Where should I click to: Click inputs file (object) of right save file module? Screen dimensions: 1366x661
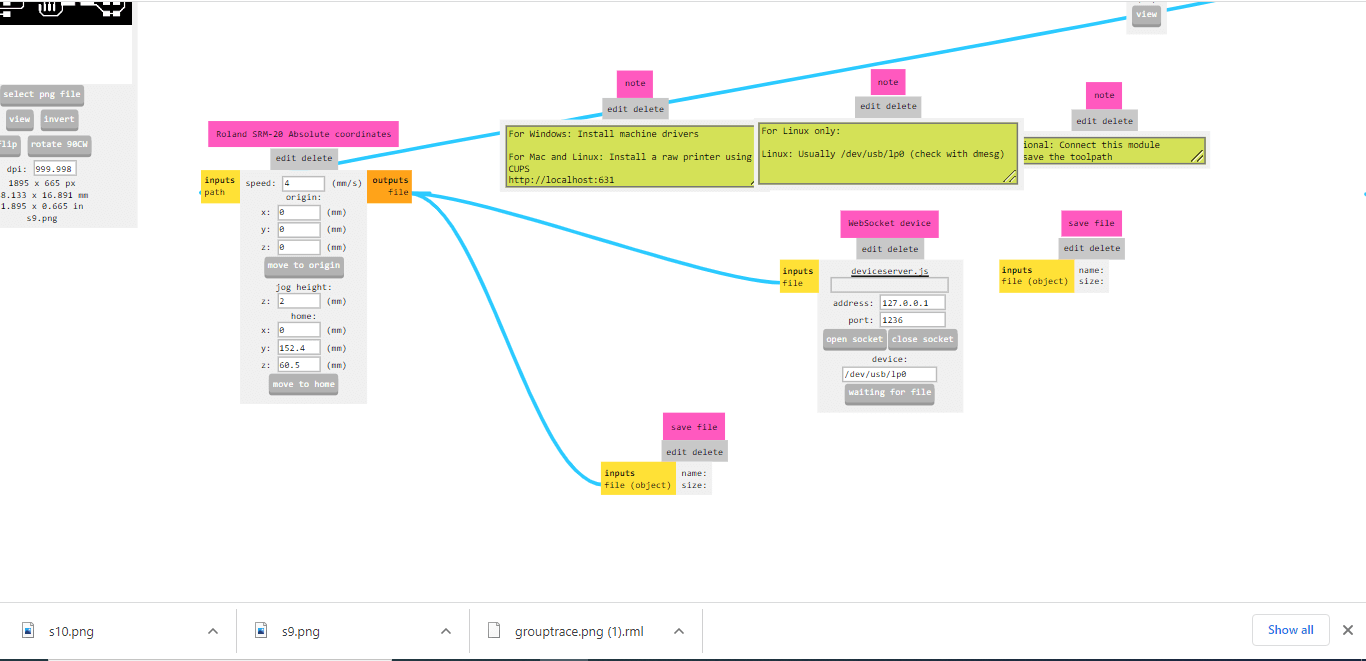(1037, 276)
